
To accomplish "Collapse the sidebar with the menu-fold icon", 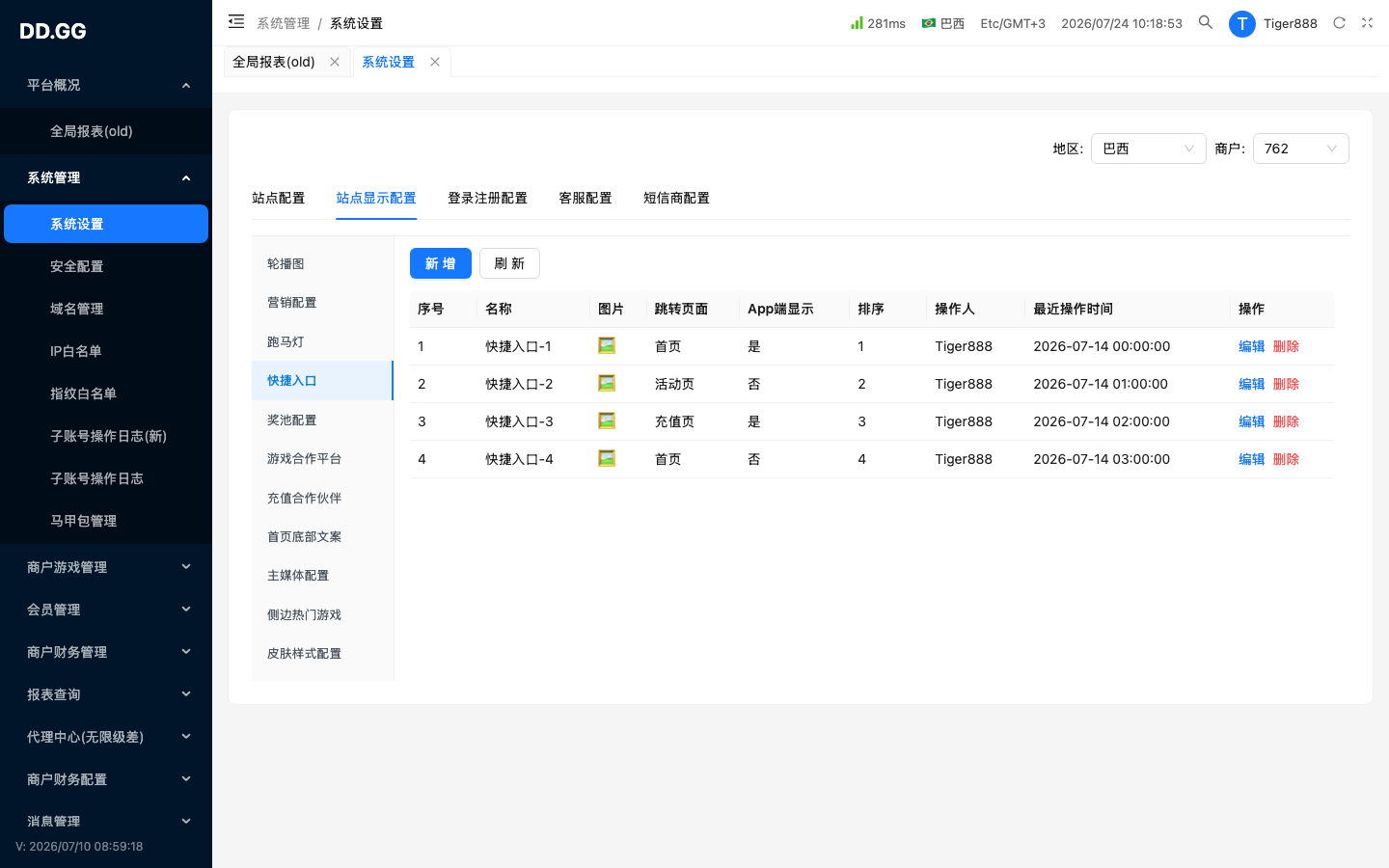I will click(236, 21).
